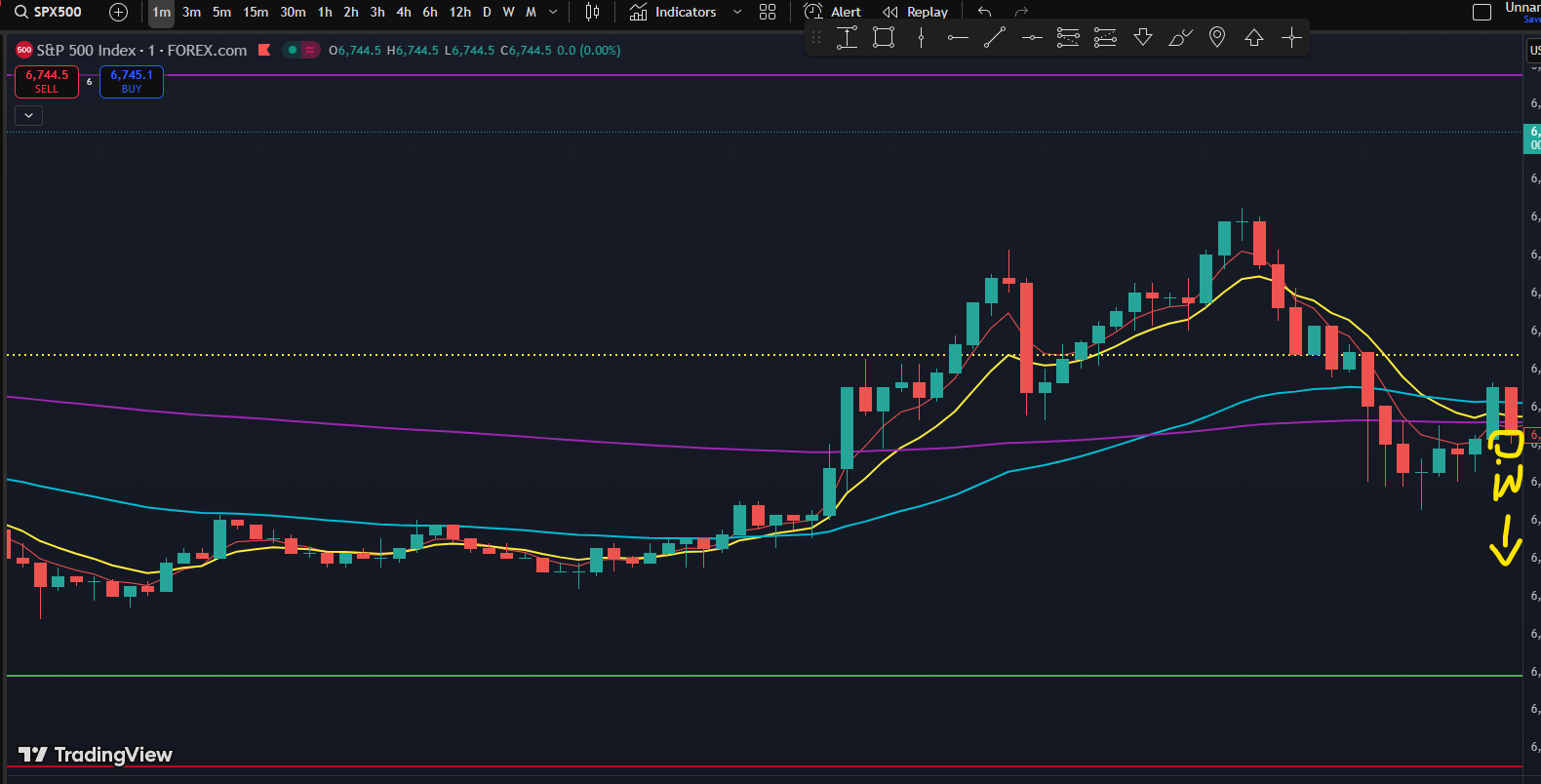
Task: Switch to the 30m timeframe
Action: pyautogui.click(x=293, y=12)
